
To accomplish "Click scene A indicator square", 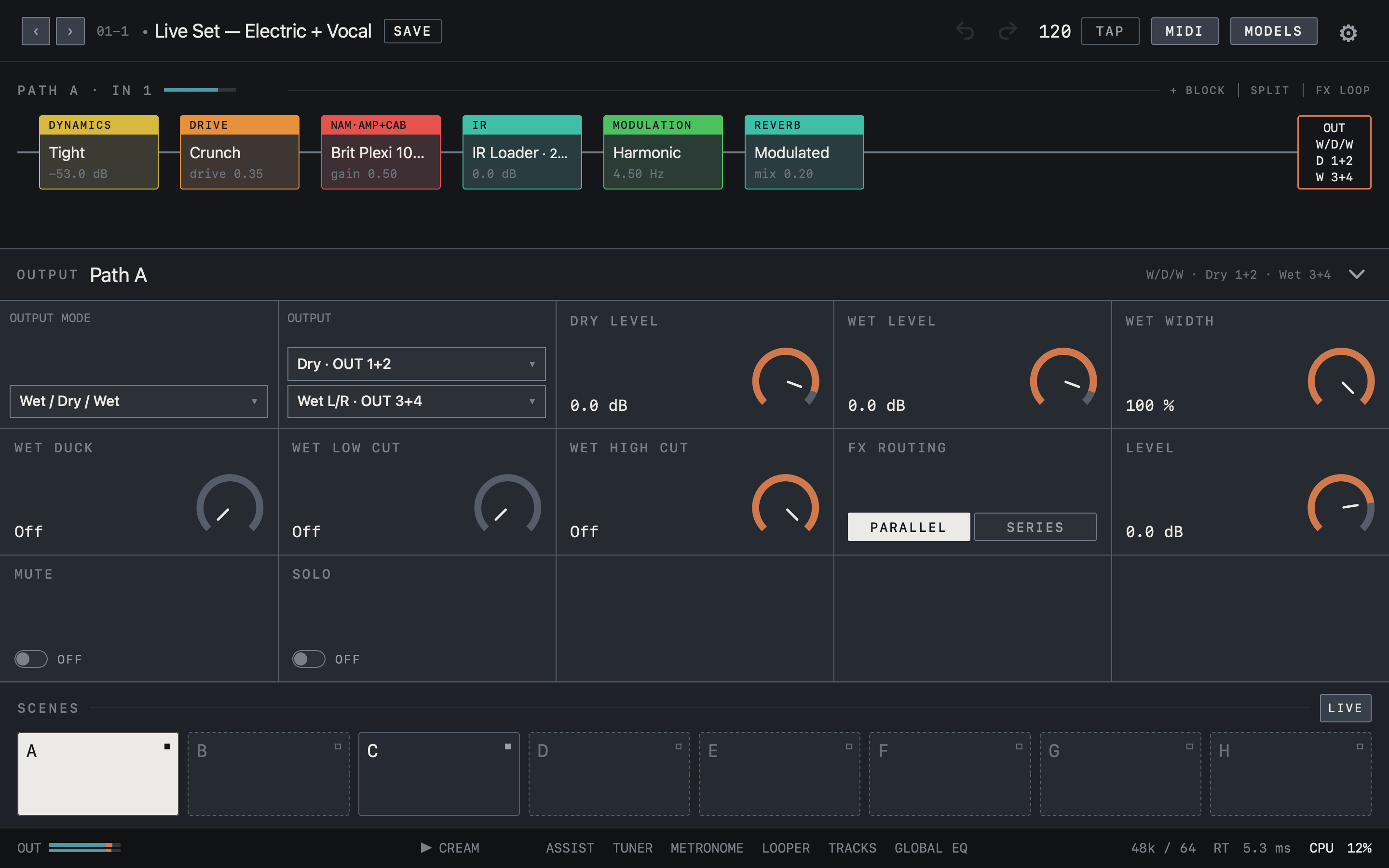I will click(x=167, y=746).
